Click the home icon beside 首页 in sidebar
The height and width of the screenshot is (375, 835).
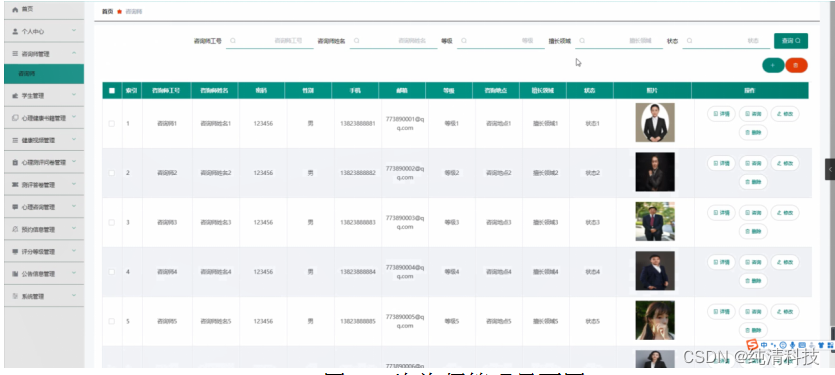click(x=15, y=9)
